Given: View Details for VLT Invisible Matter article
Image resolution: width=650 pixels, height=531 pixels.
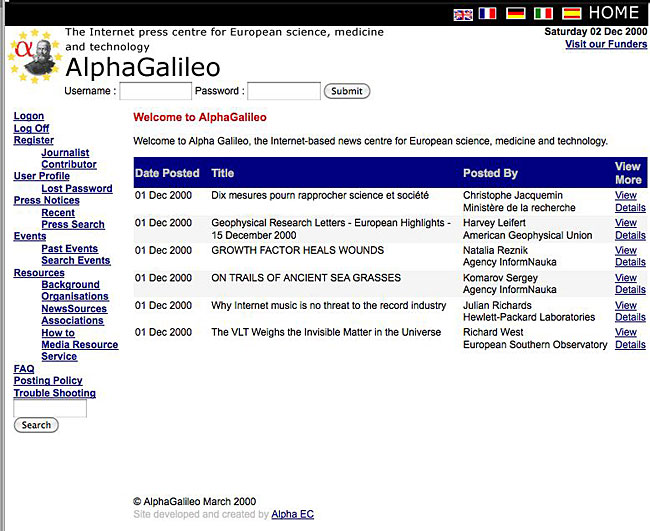Looking at the screenshot, I should [x=630, y=338].
